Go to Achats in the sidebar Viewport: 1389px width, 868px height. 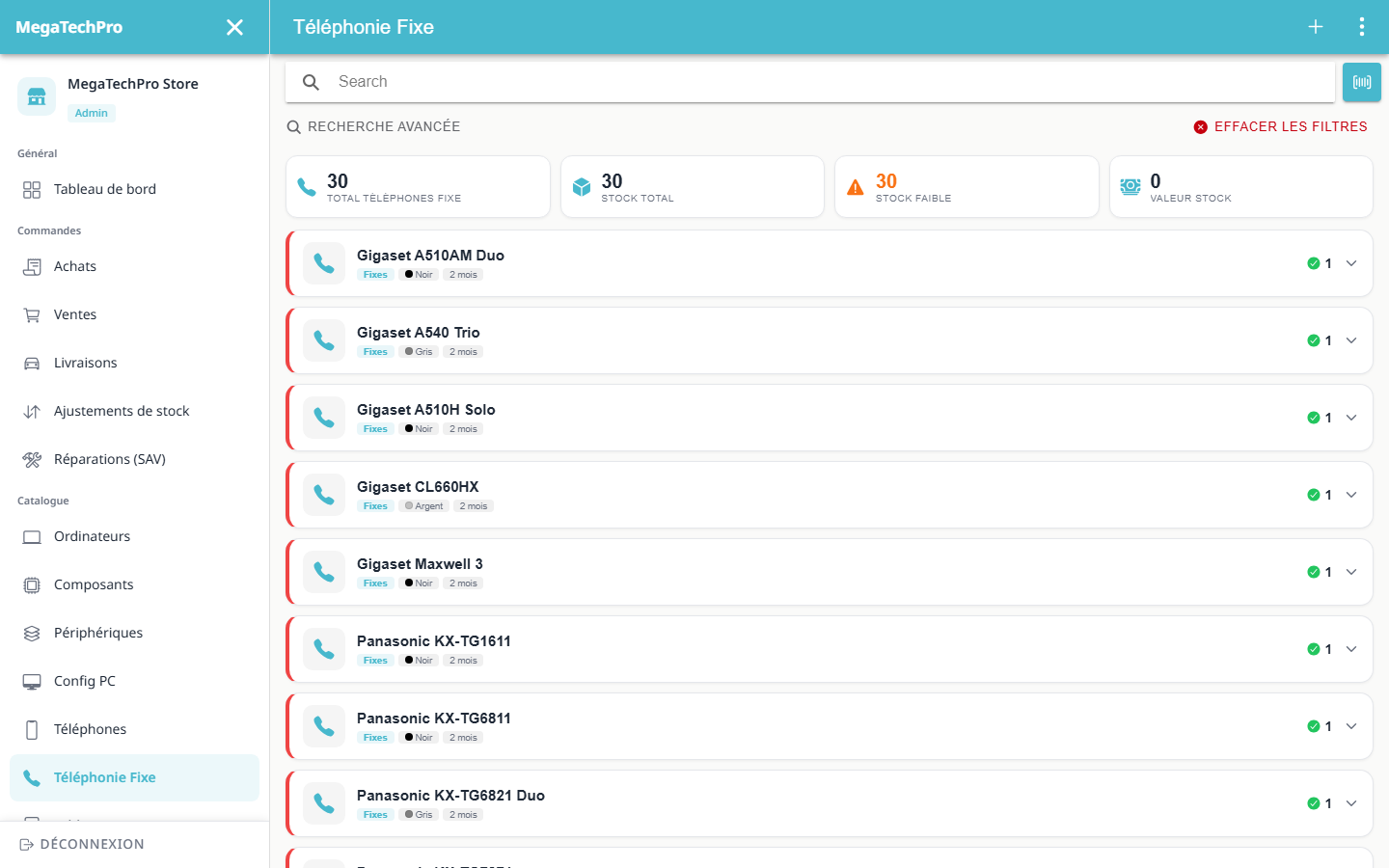pos(134,266)
